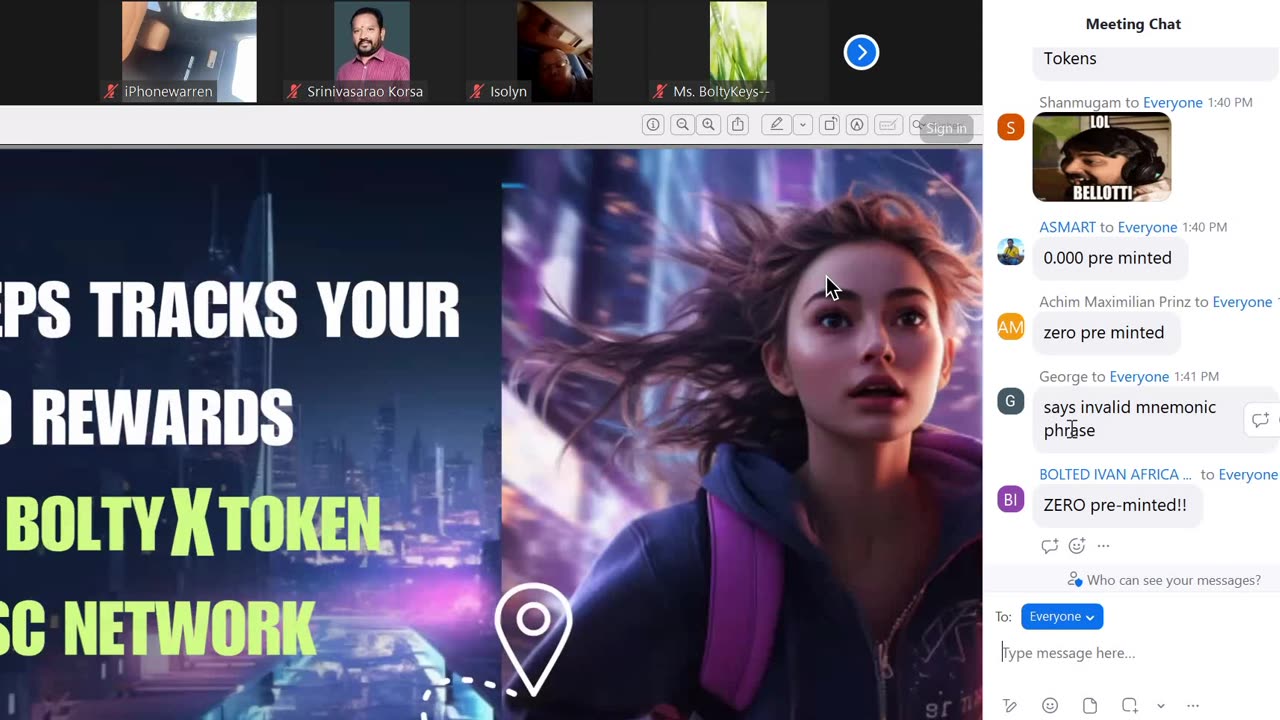
Task: Click ASMART sender name
Action: tap(1067, 227)
